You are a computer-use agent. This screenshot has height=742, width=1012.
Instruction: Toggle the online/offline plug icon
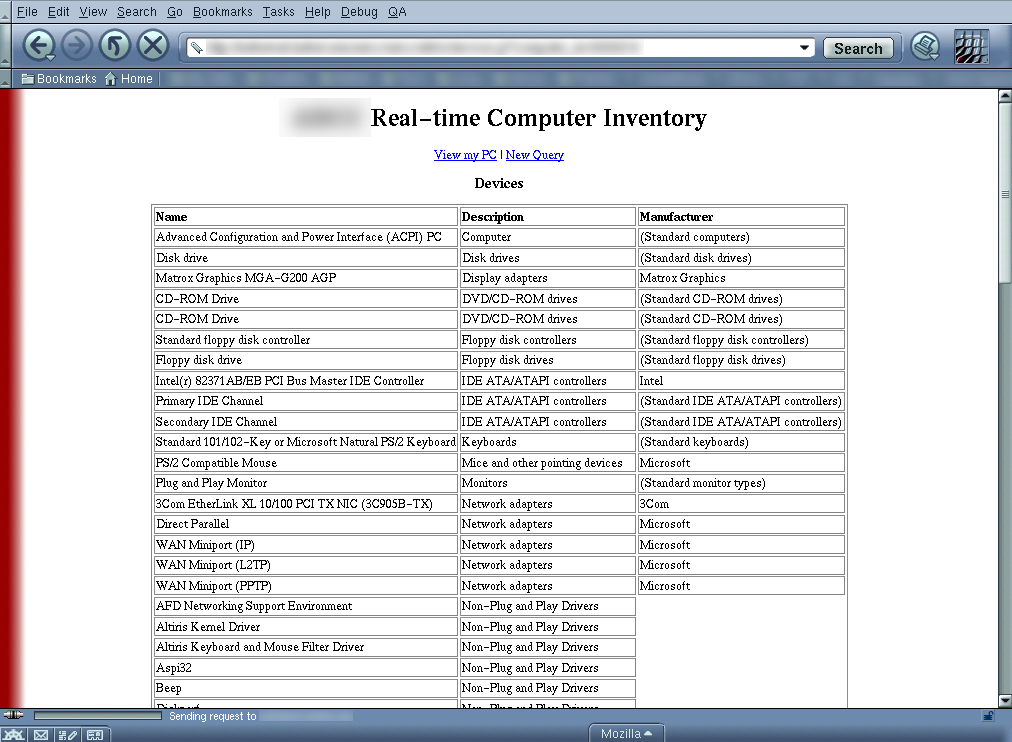coord(13,715)
